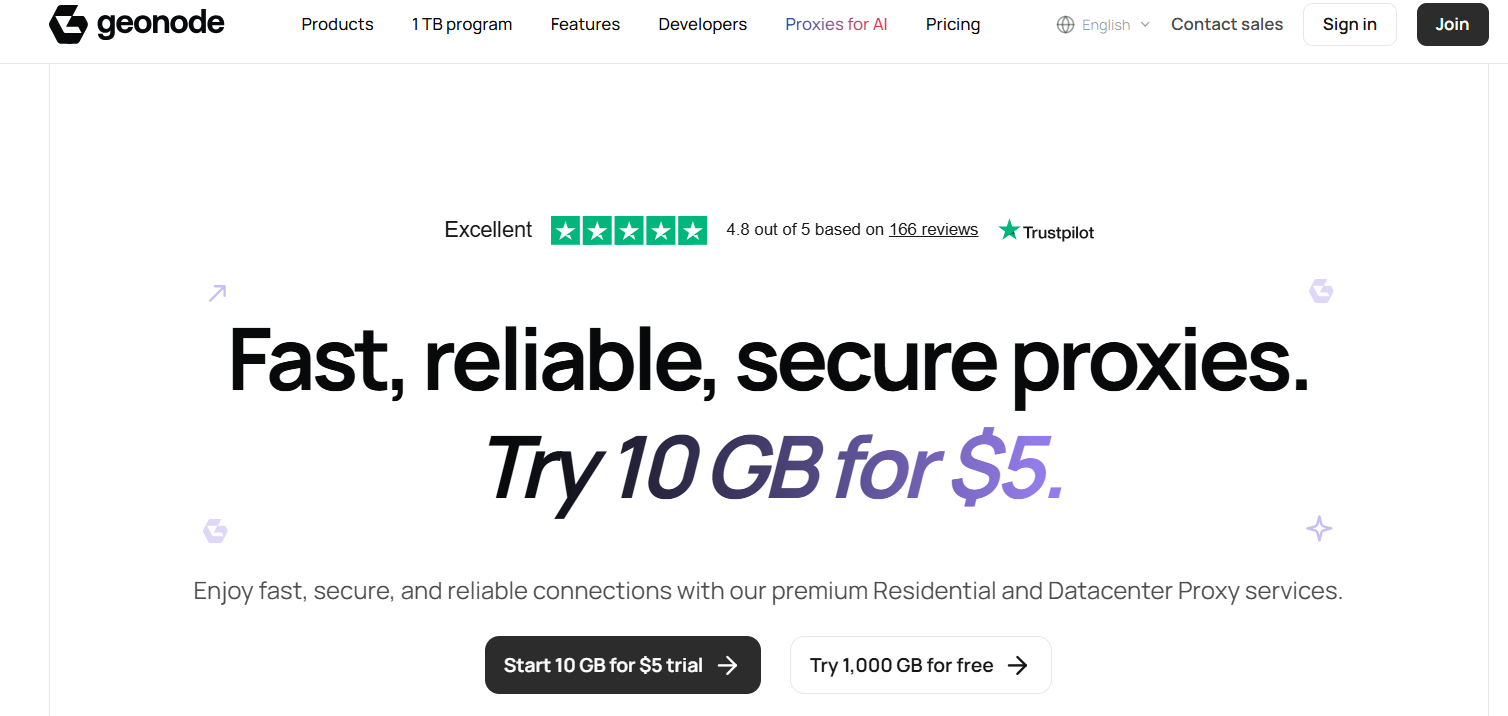The height and width of the screenshot is (716, 1508).
Task: Click the Trustpilot star logo
Action: 1009,230
